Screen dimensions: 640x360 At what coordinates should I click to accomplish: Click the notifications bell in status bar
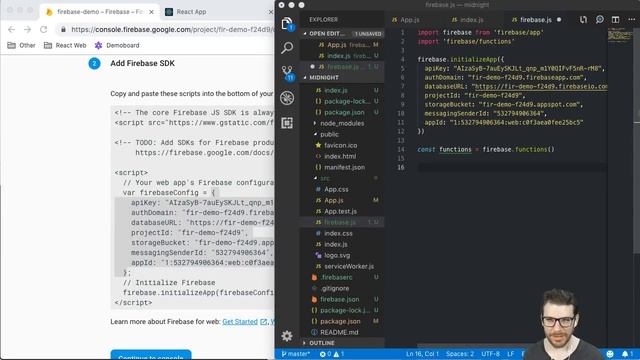[627, 354]
